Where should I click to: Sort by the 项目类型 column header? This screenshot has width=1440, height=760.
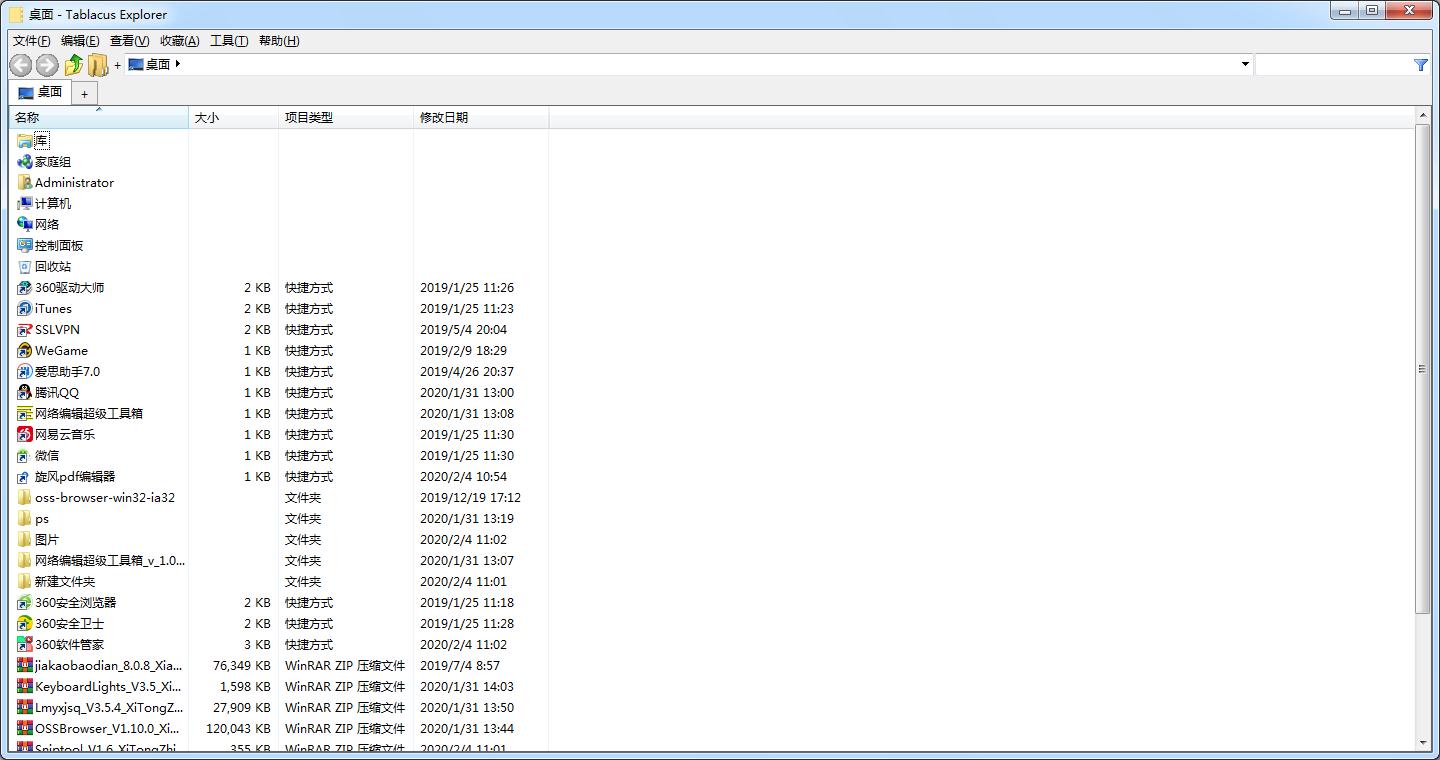point(346,118)
